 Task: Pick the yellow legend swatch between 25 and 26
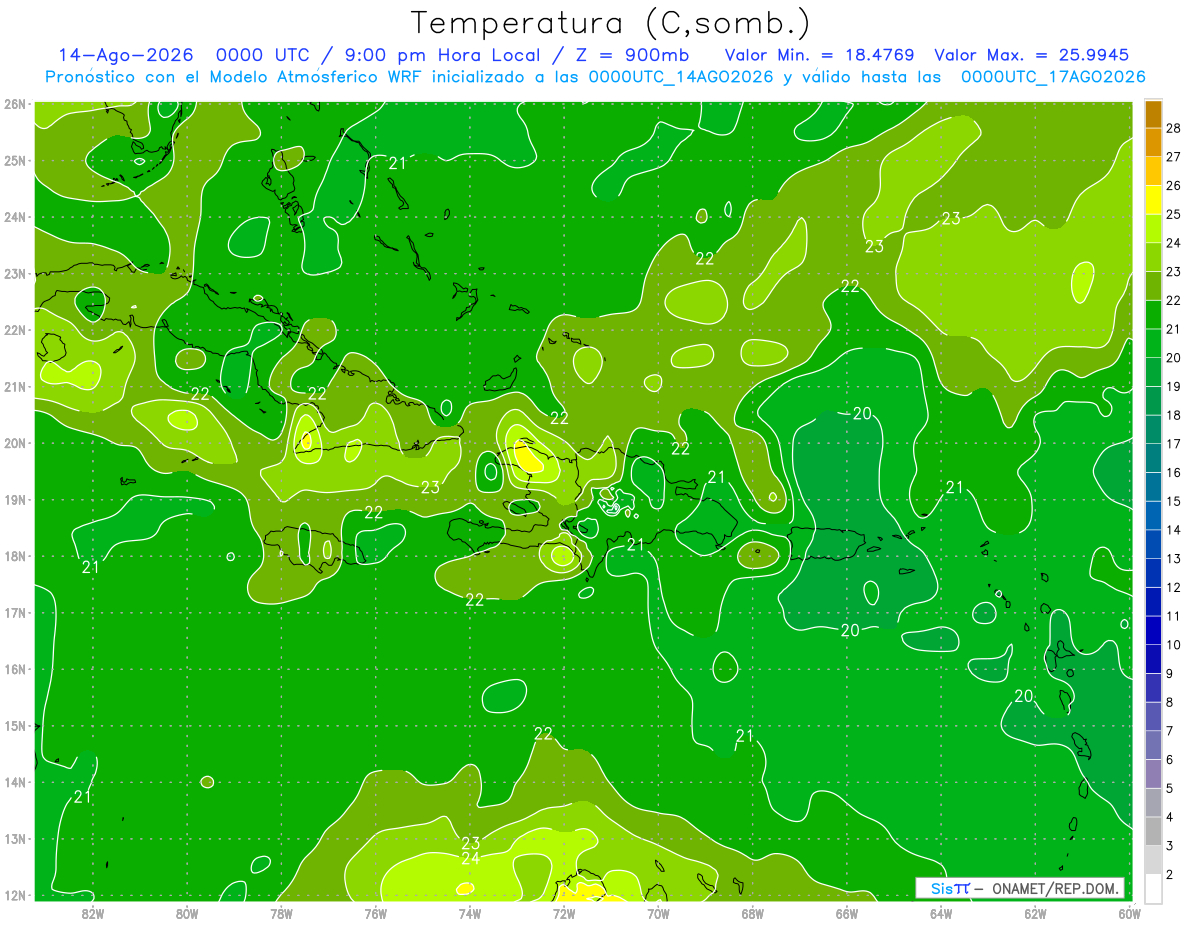(x=1153, y=200)
